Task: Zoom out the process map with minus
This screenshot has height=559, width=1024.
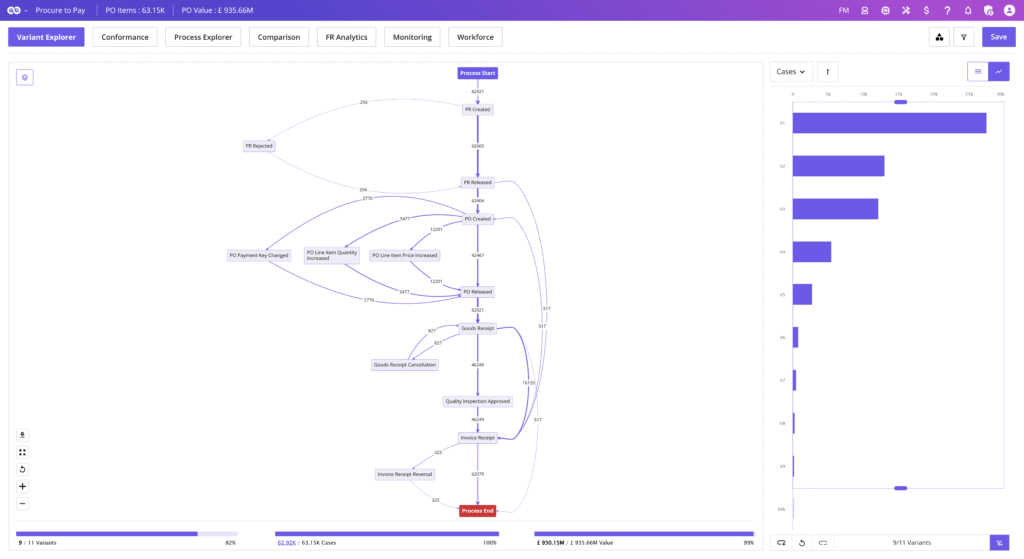Action: click(x=23, y=503)
